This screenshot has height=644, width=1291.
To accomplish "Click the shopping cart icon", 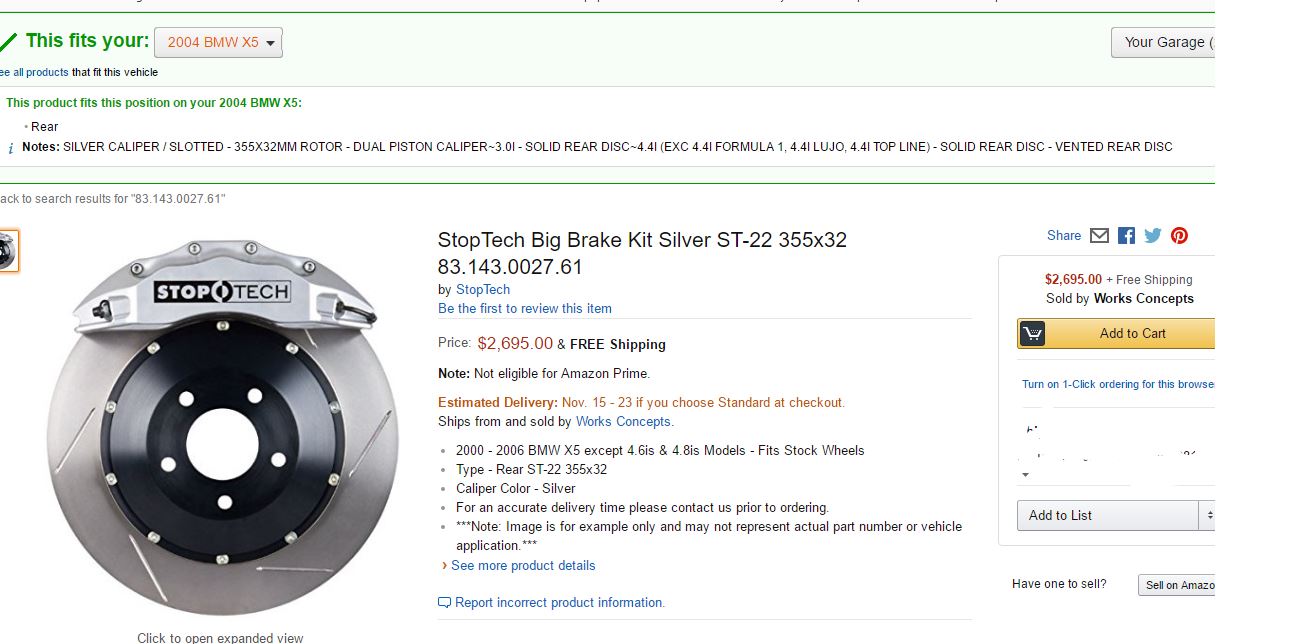I will pyautogui.click(x=1032, y=334).
